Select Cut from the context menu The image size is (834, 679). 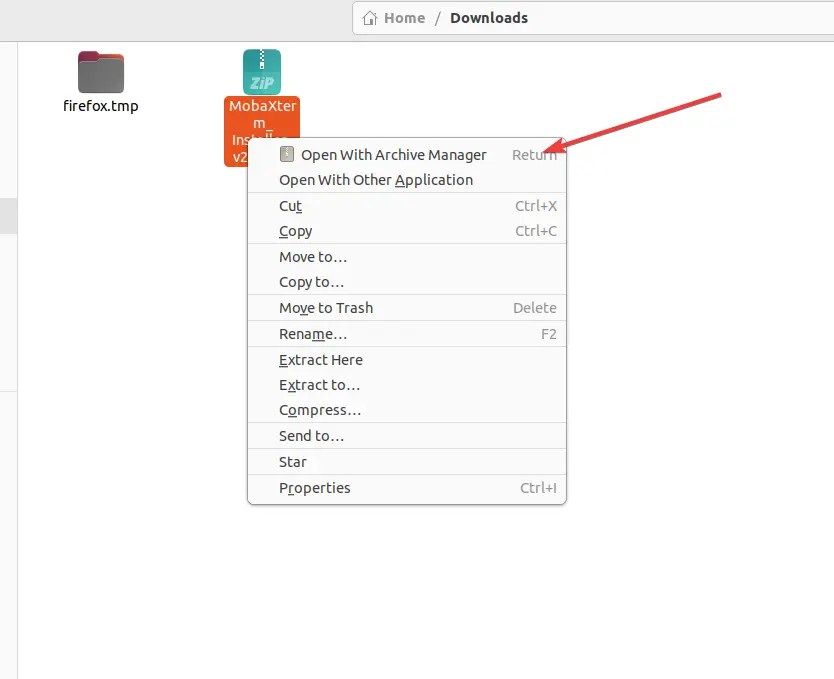(407, 206)
